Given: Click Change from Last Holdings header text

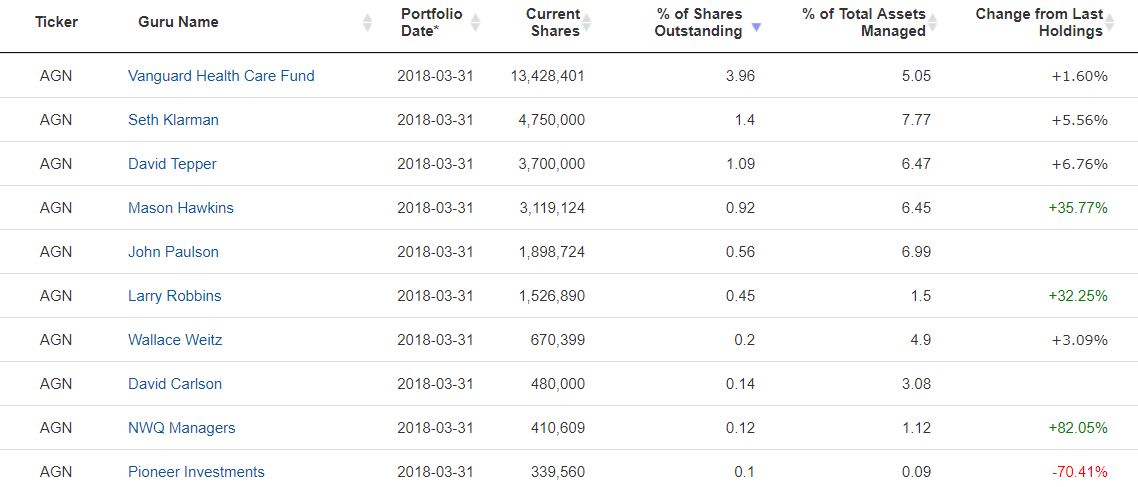Looking at the screenshot, I should click(1039, 22).
